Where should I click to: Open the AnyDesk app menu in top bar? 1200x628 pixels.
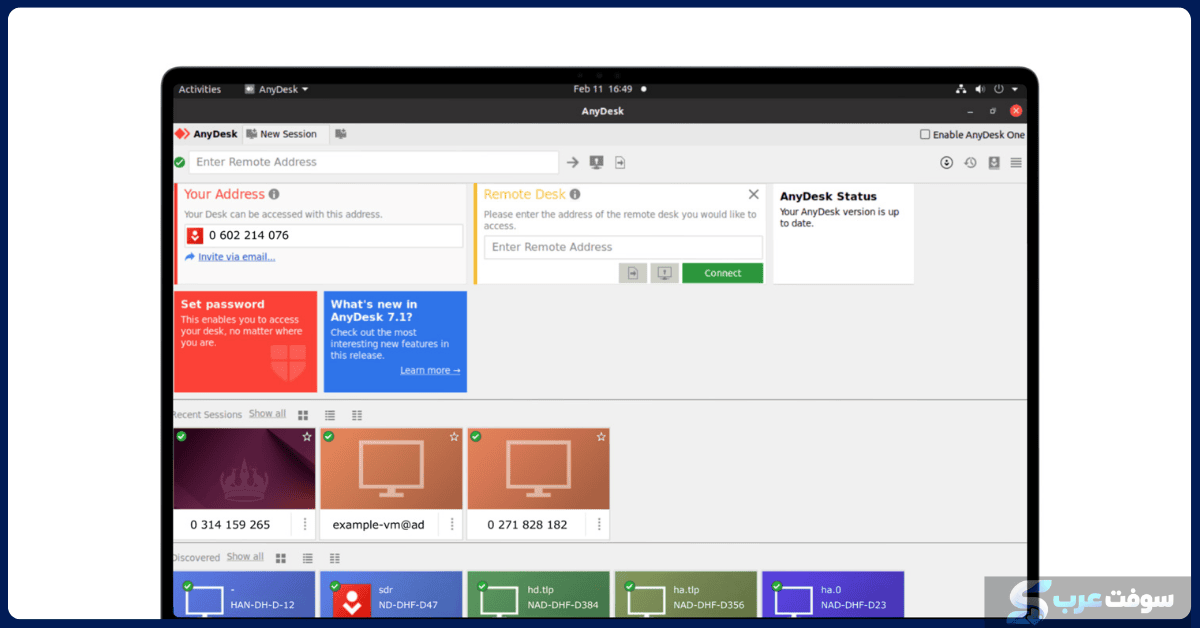277,89
